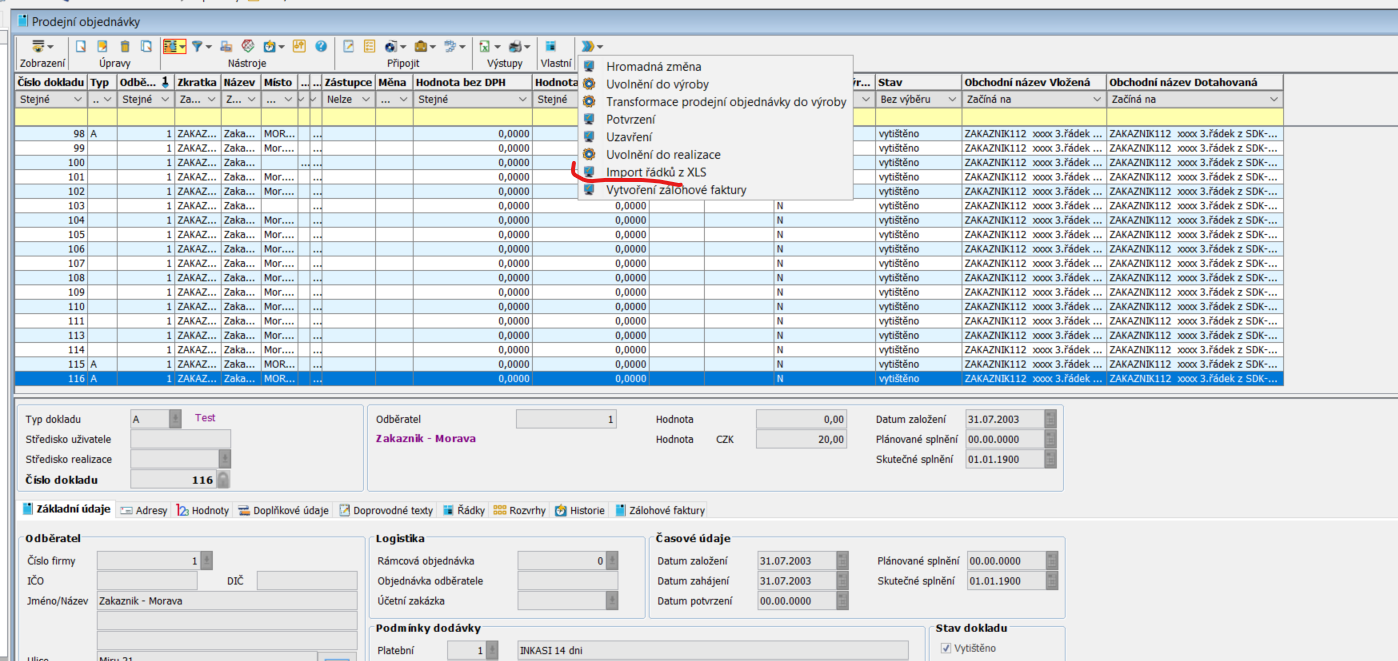Click the blue question mark help icon
The height and width of the screenshot is (661, 1398).
(x=321, y=46)
